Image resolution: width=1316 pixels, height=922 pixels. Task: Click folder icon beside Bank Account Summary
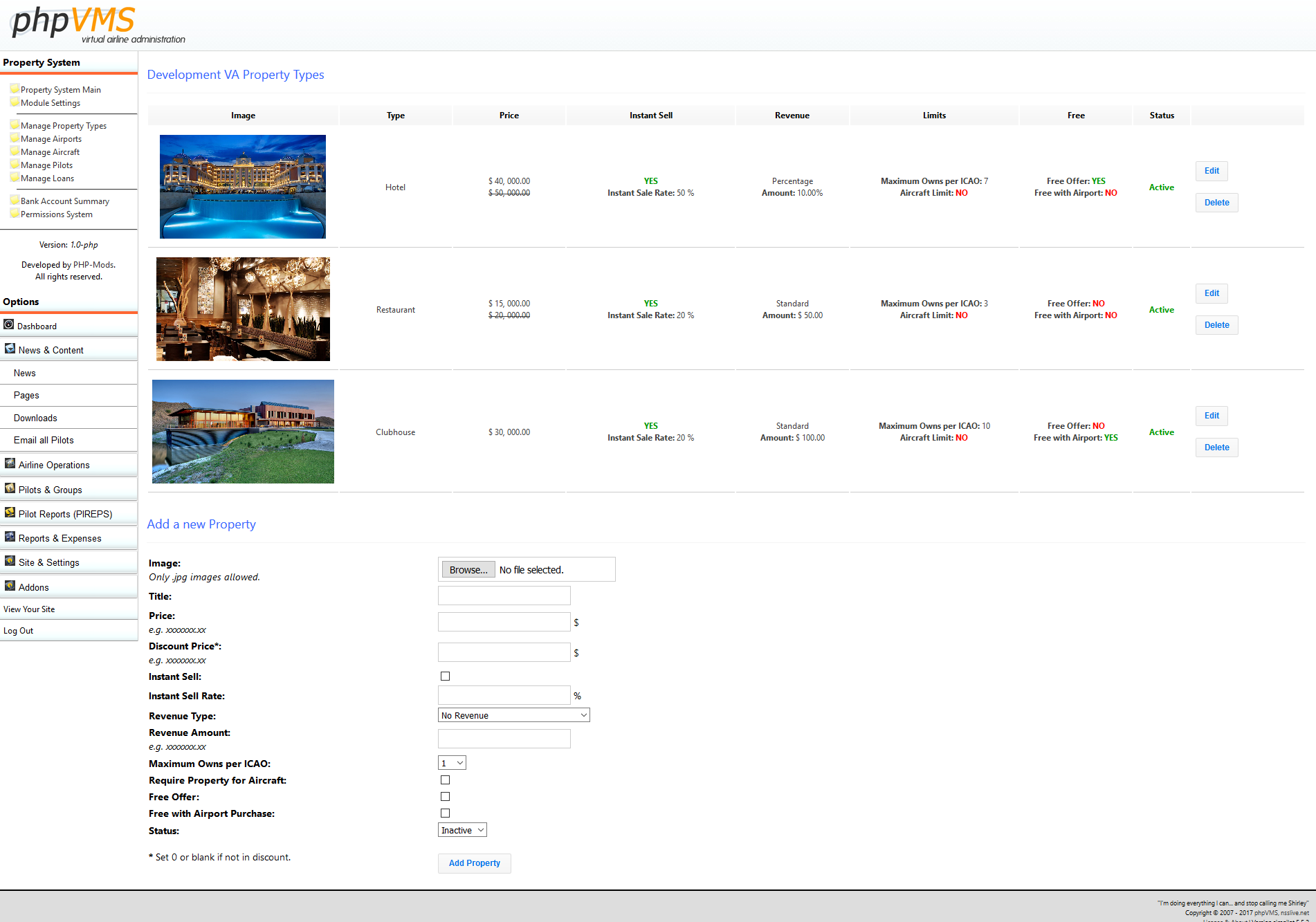pos(15,200)
